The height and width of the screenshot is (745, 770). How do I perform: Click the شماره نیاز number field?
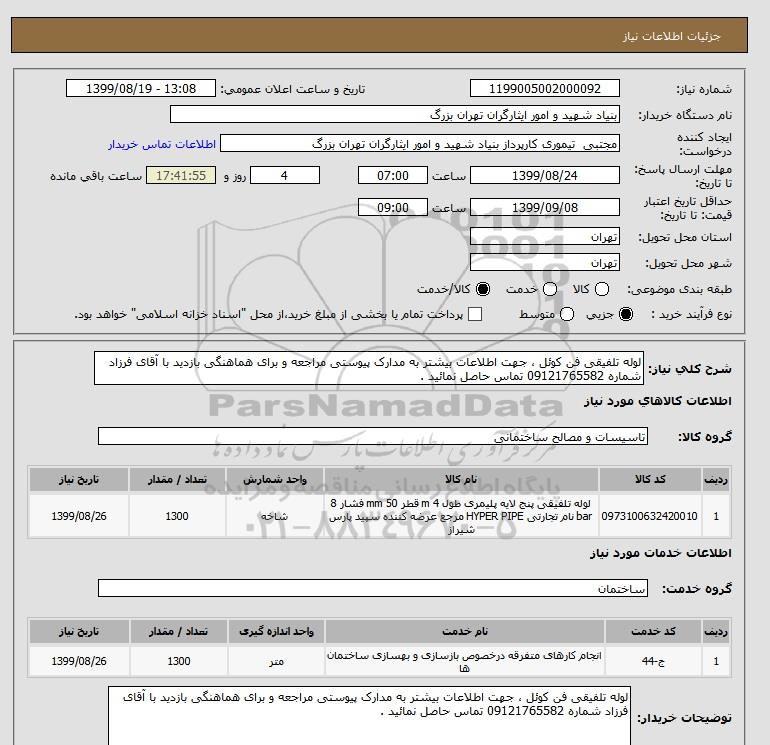tap(545, 88)
